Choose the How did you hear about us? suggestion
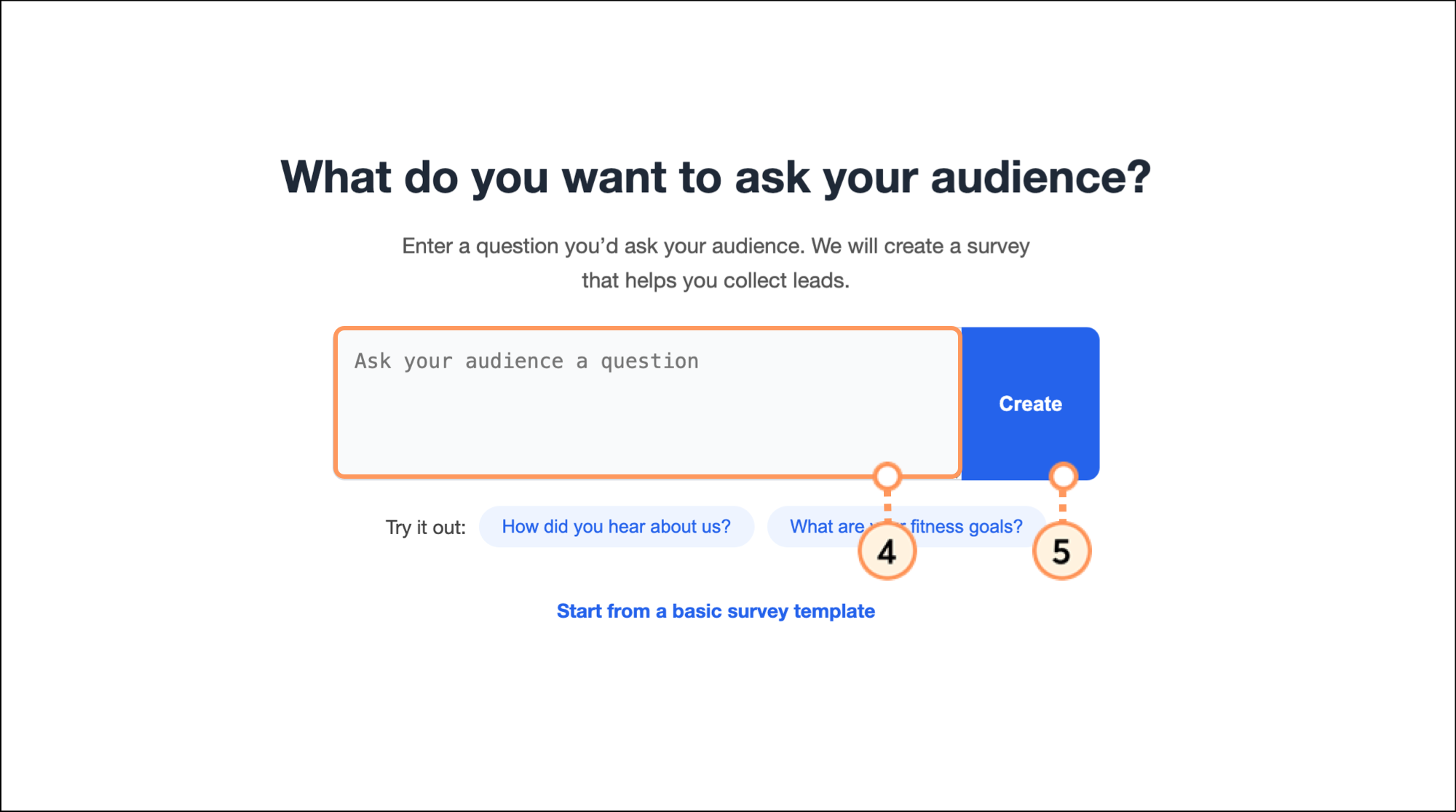Image resolution: width=1456 pixels, height=812 pixels. tap(616, 527)
